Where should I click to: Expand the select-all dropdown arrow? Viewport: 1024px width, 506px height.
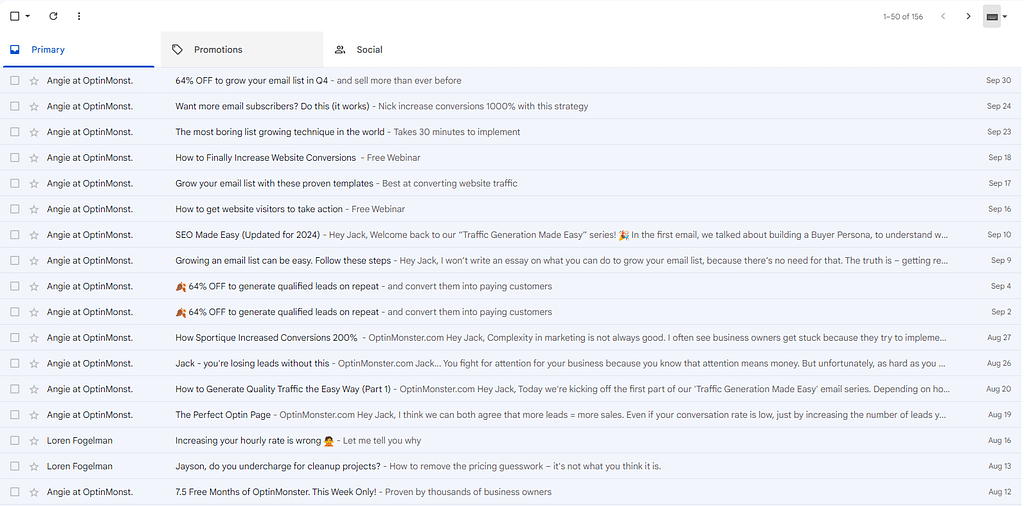[28, 17]
